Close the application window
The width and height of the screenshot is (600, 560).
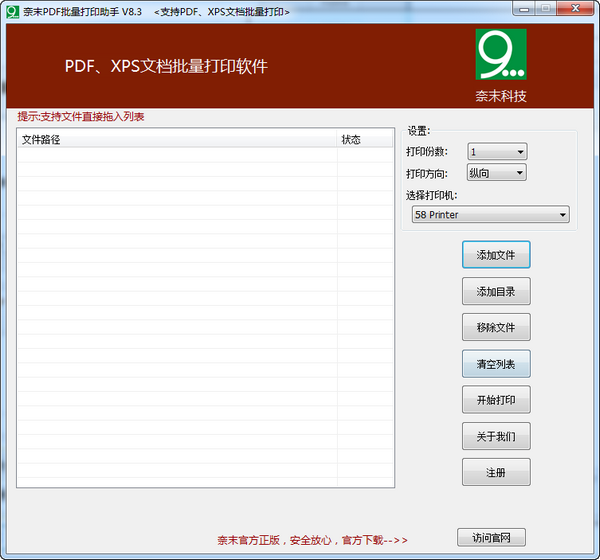coord(575,9)
